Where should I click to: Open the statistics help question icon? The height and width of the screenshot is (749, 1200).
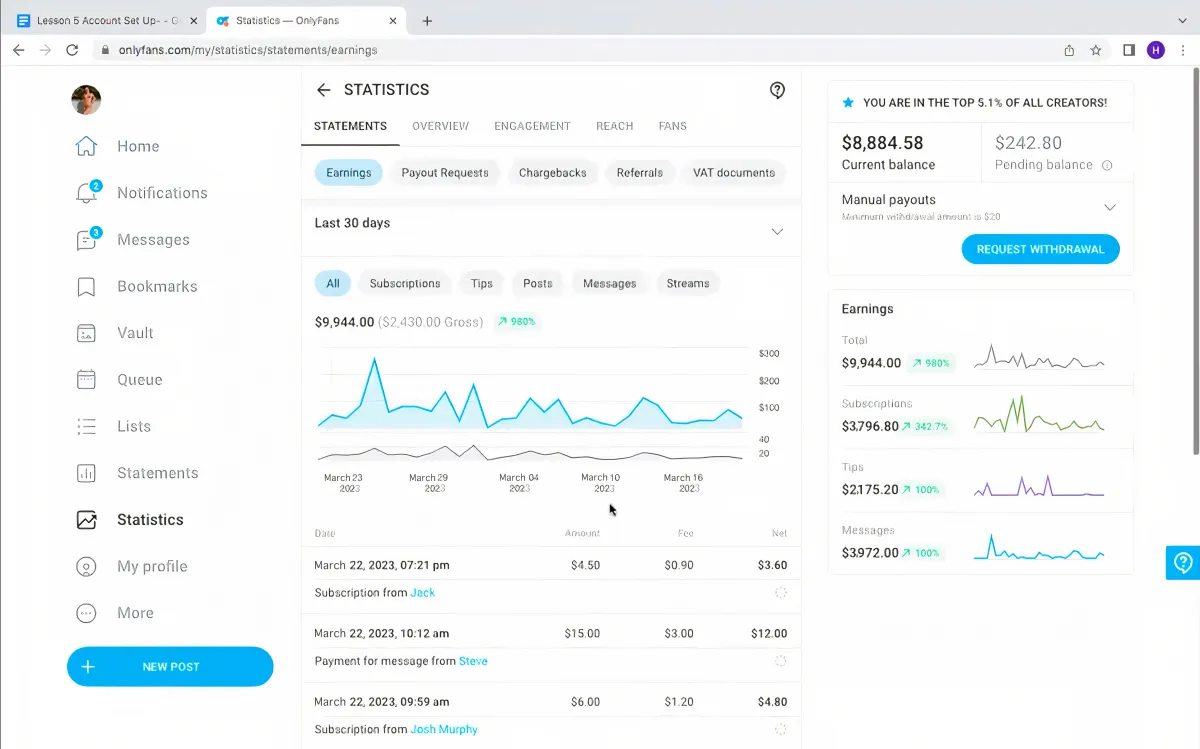pos(777,90)
